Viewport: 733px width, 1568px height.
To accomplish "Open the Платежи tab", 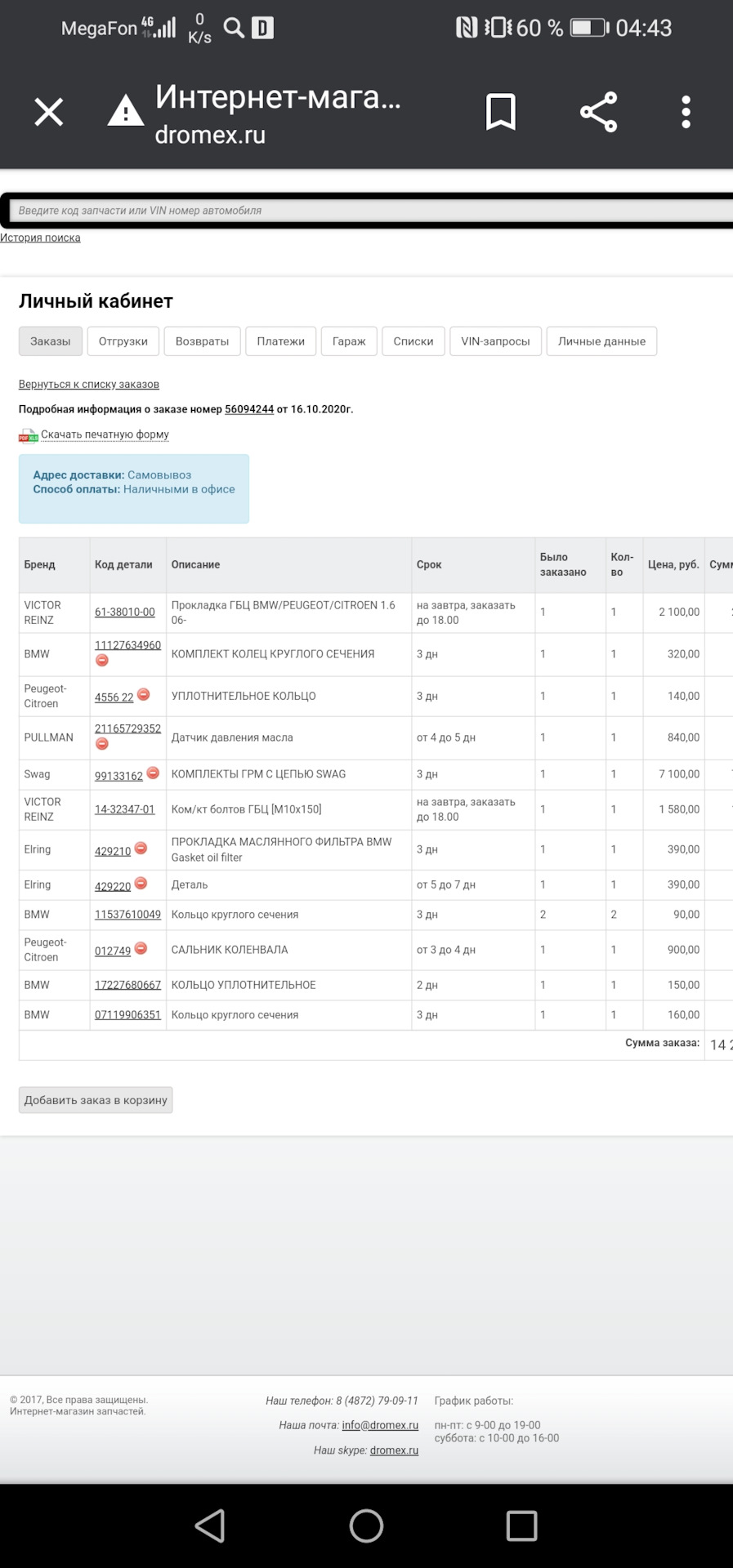I will pos(280,341).
